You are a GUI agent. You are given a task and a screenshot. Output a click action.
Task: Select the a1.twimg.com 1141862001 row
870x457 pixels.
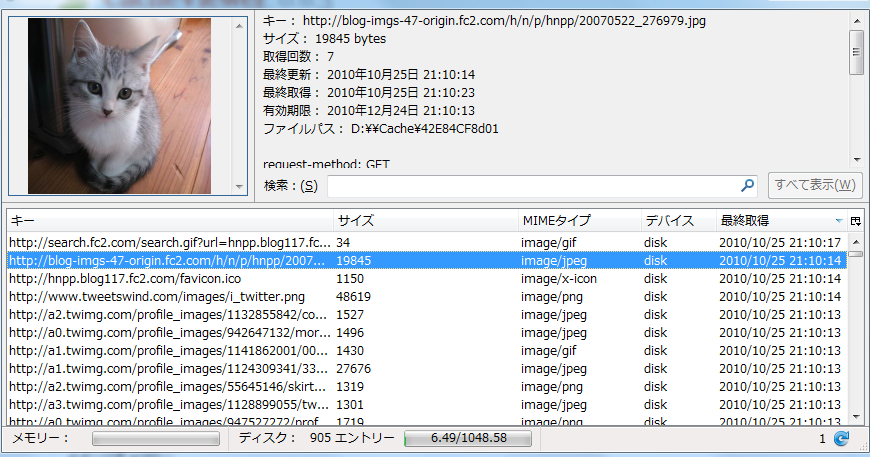pos(427,351)
